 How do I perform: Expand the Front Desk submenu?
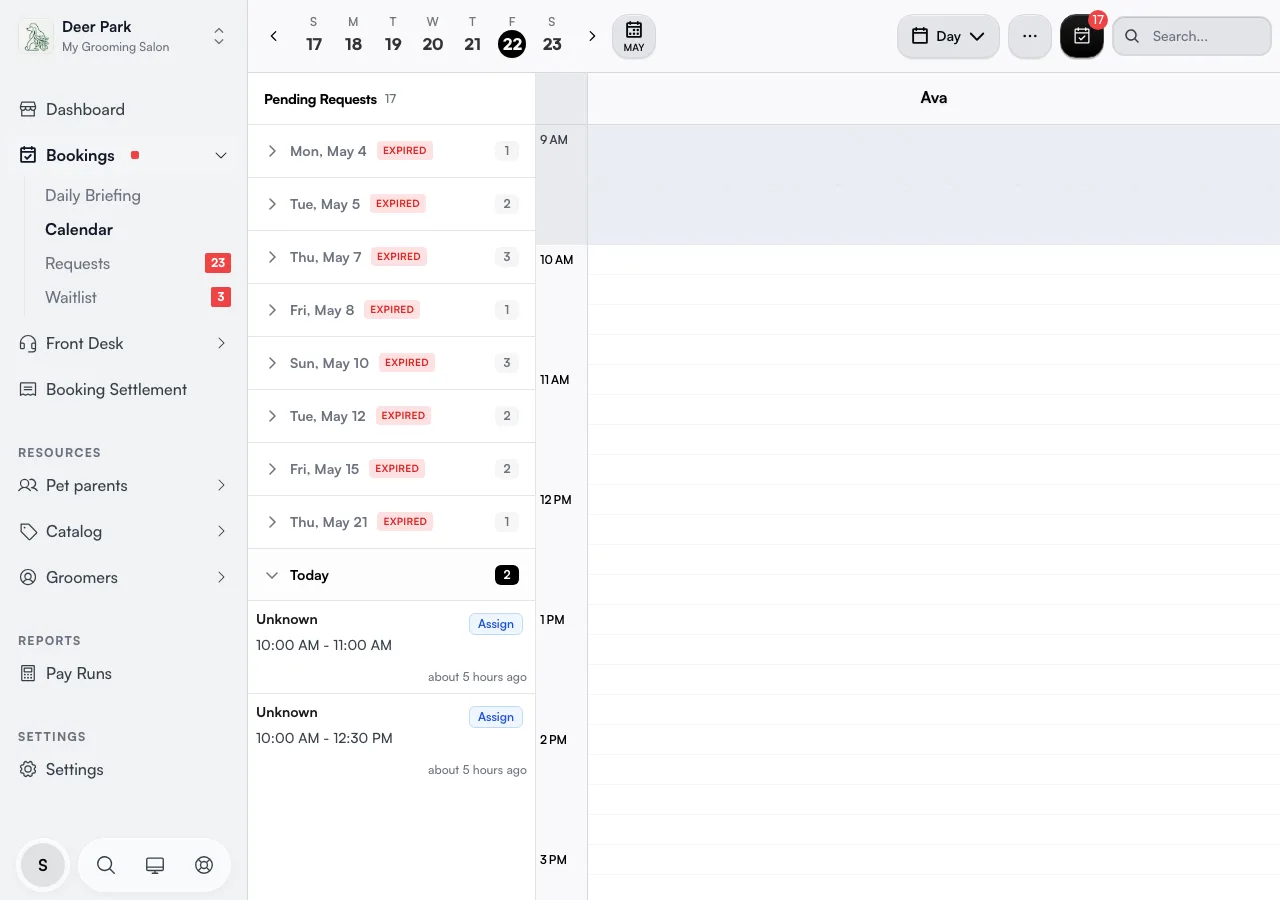(221, 343)
